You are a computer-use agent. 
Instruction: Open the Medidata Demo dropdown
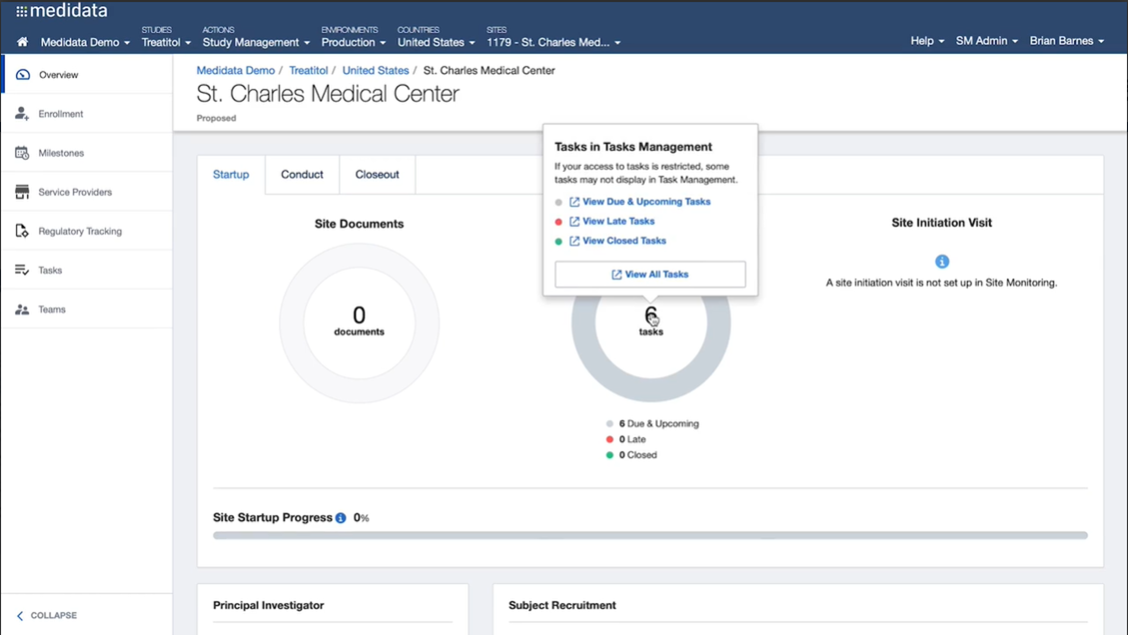pyautogui.click(x=85, y=42)
